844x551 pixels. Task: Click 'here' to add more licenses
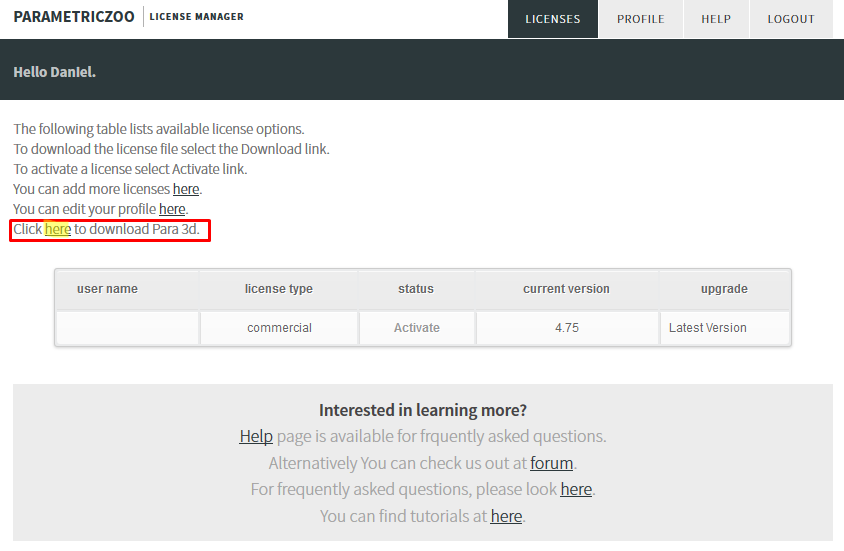point(186,189)
